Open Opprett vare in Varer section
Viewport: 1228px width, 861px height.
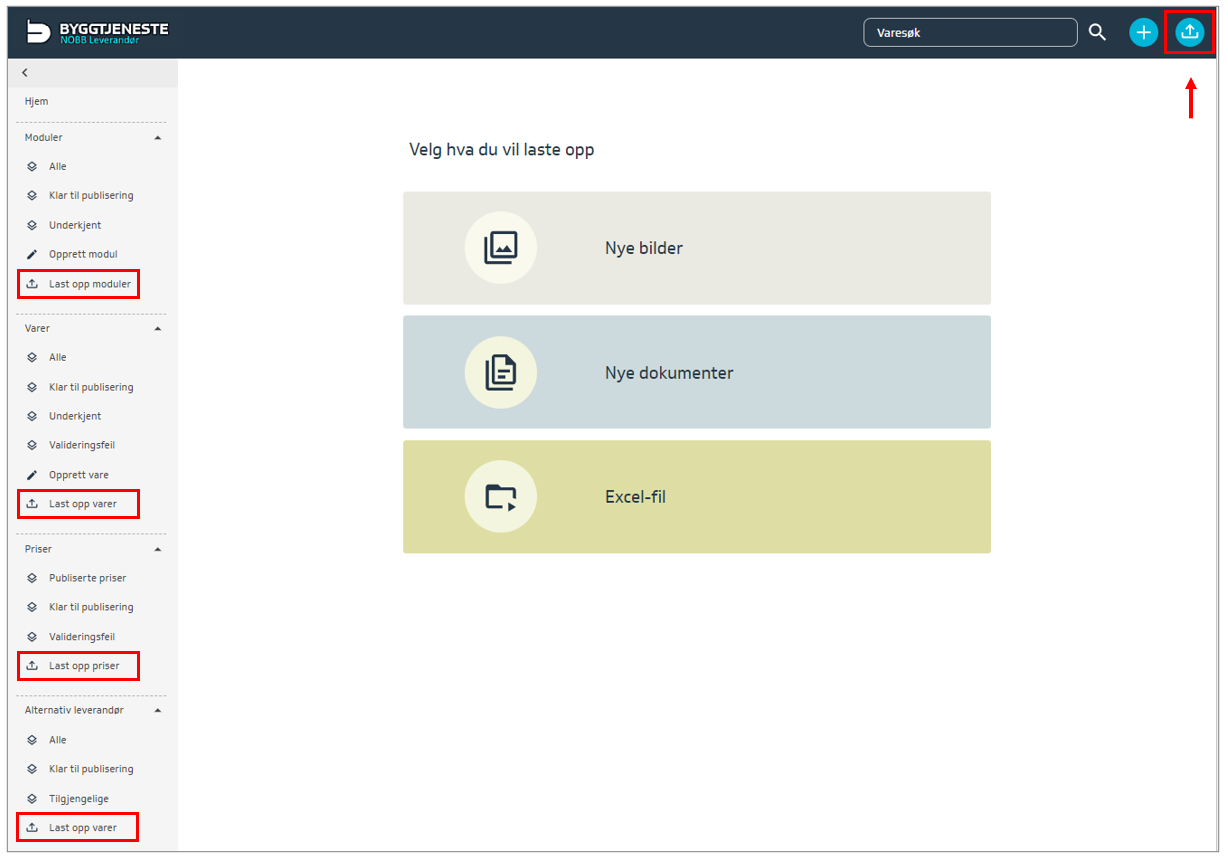[78, 475]
